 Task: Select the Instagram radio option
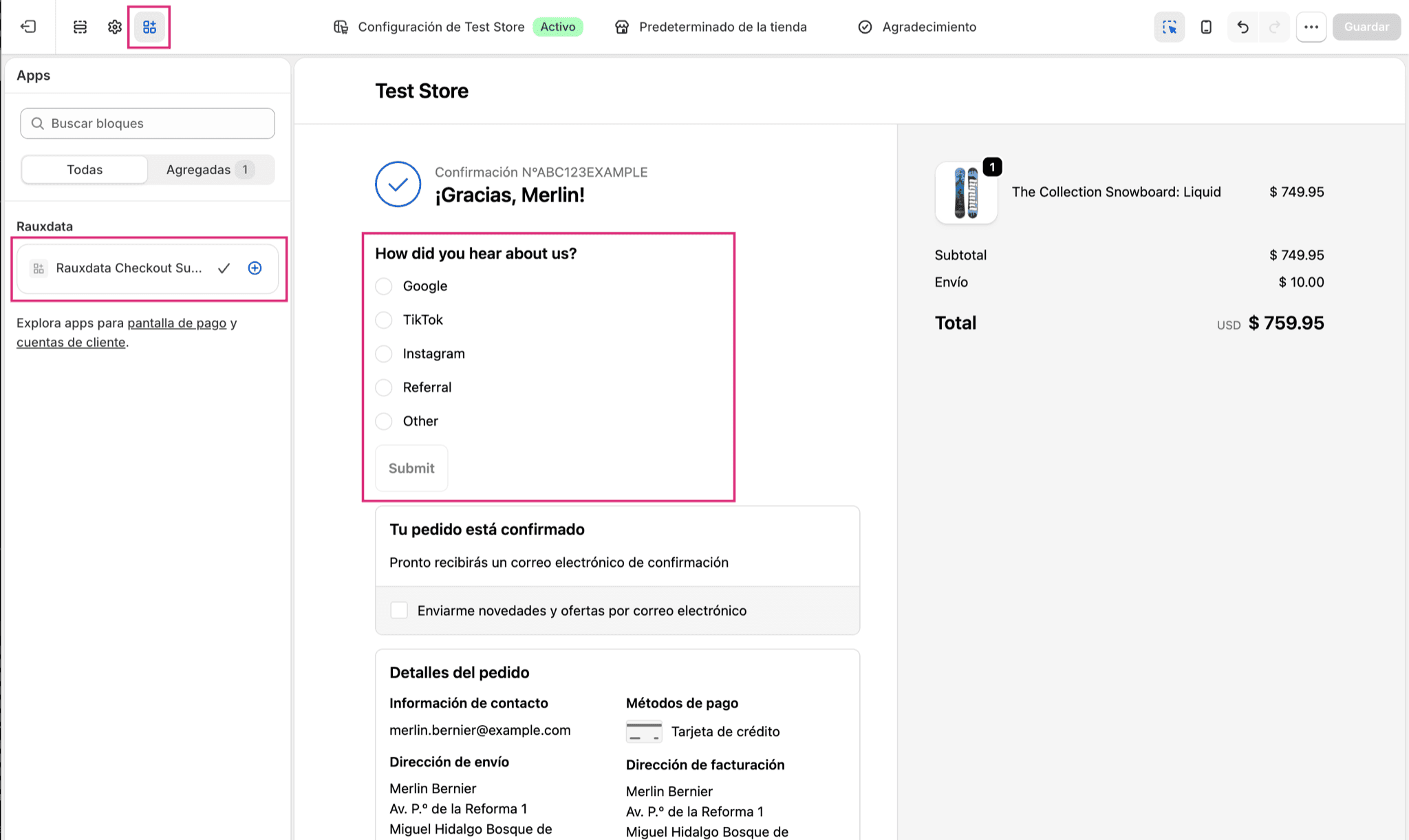(384, 354)
